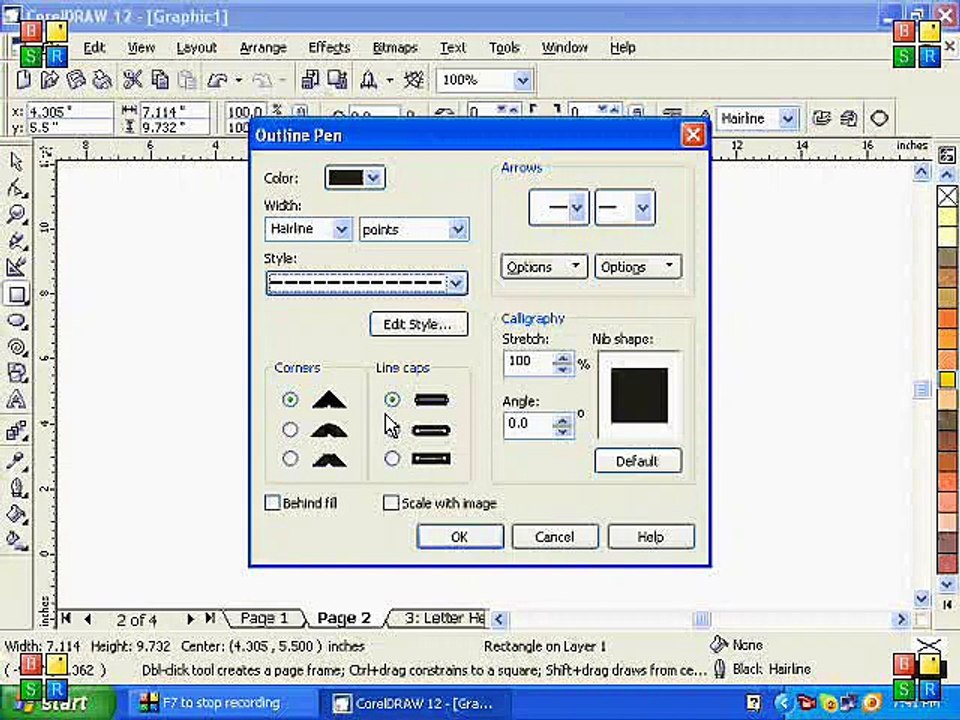
Task: Select the Eyedropper tool
Action: pyautogui.click(x=17, y=460)
